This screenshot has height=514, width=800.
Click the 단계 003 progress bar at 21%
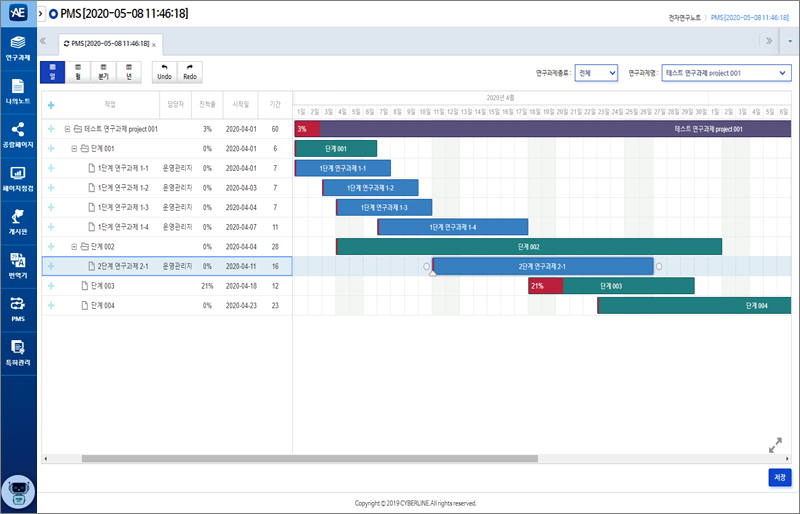point(545,286)
